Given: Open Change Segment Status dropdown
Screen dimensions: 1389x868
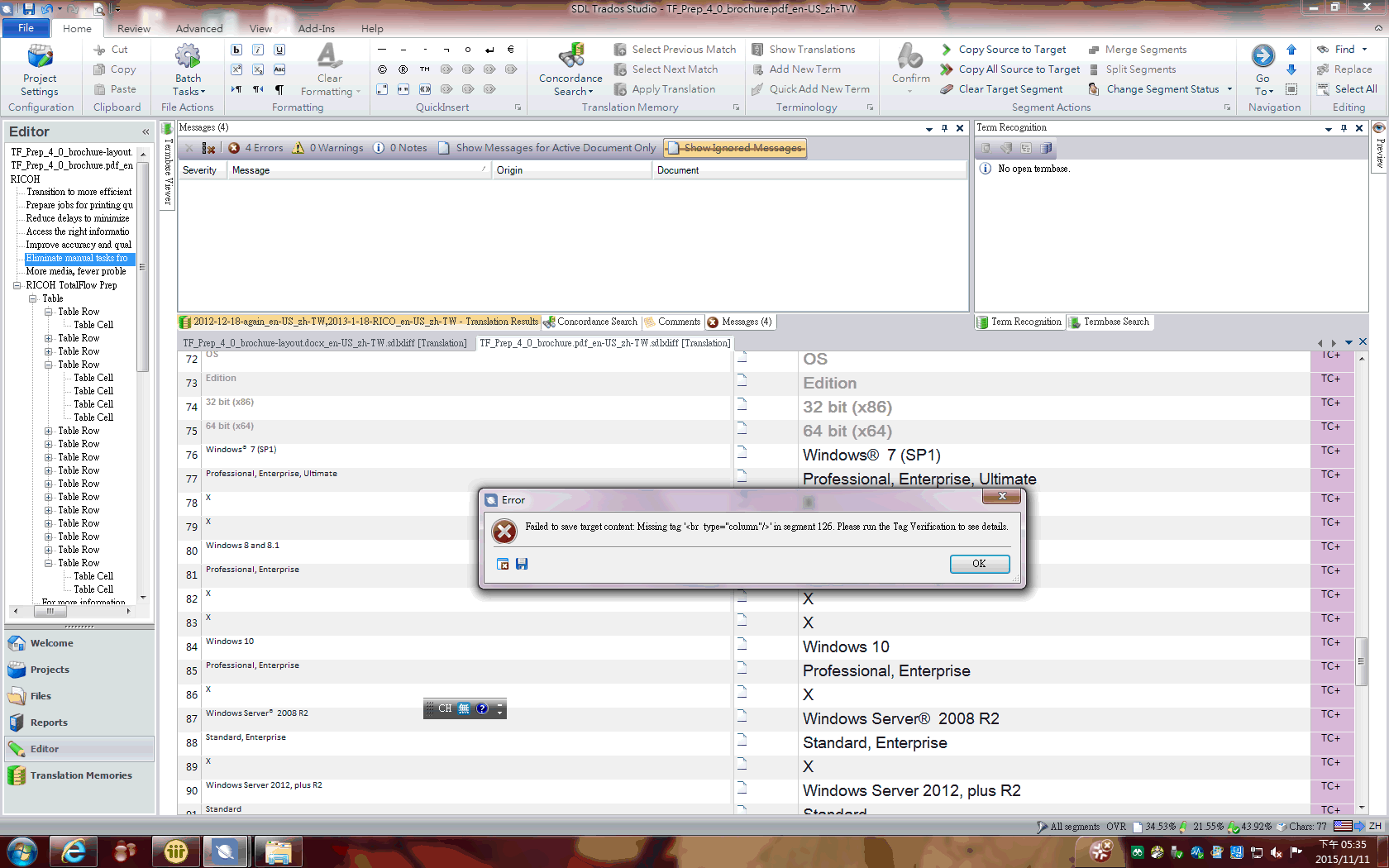Looking at the screenshot, I should pyautogui.click(x=1160, y=89).
